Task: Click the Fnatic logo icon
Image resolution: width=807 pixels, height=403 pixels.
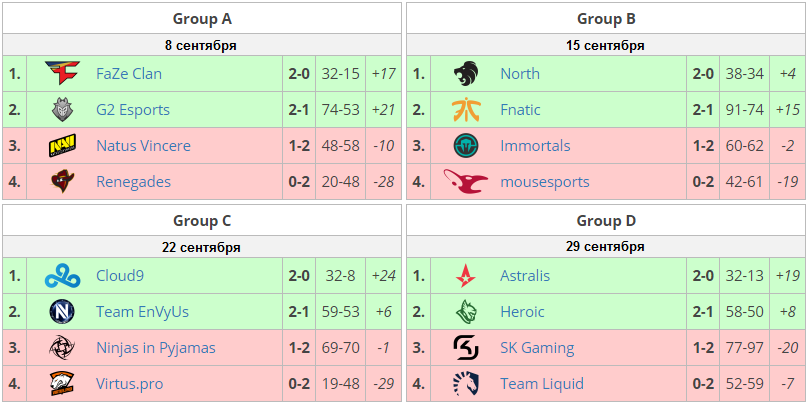Action: tap(467, 109)
